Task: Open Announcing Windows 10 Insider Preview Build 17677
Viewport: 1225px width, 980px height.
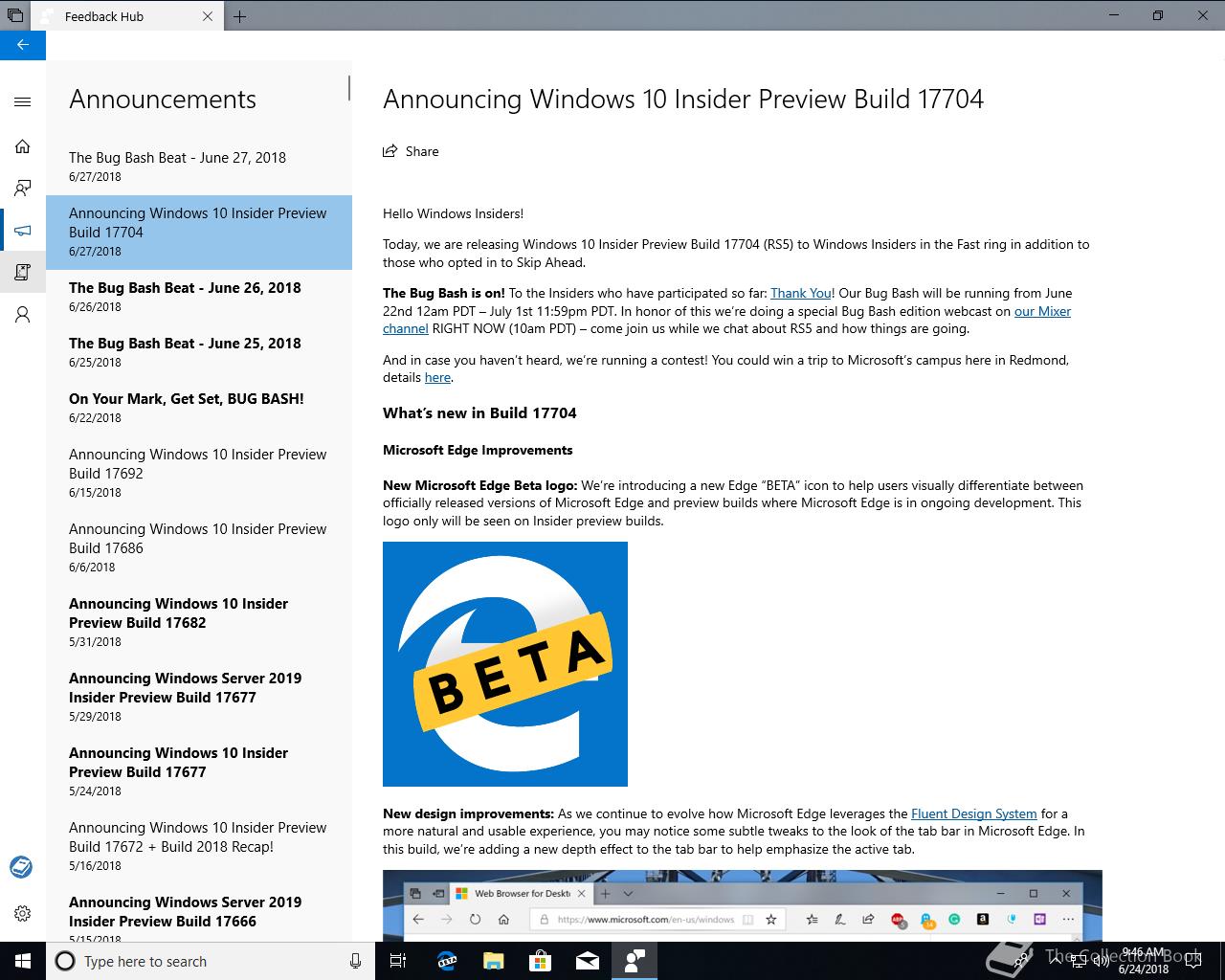Action: (x=199, y=771)
